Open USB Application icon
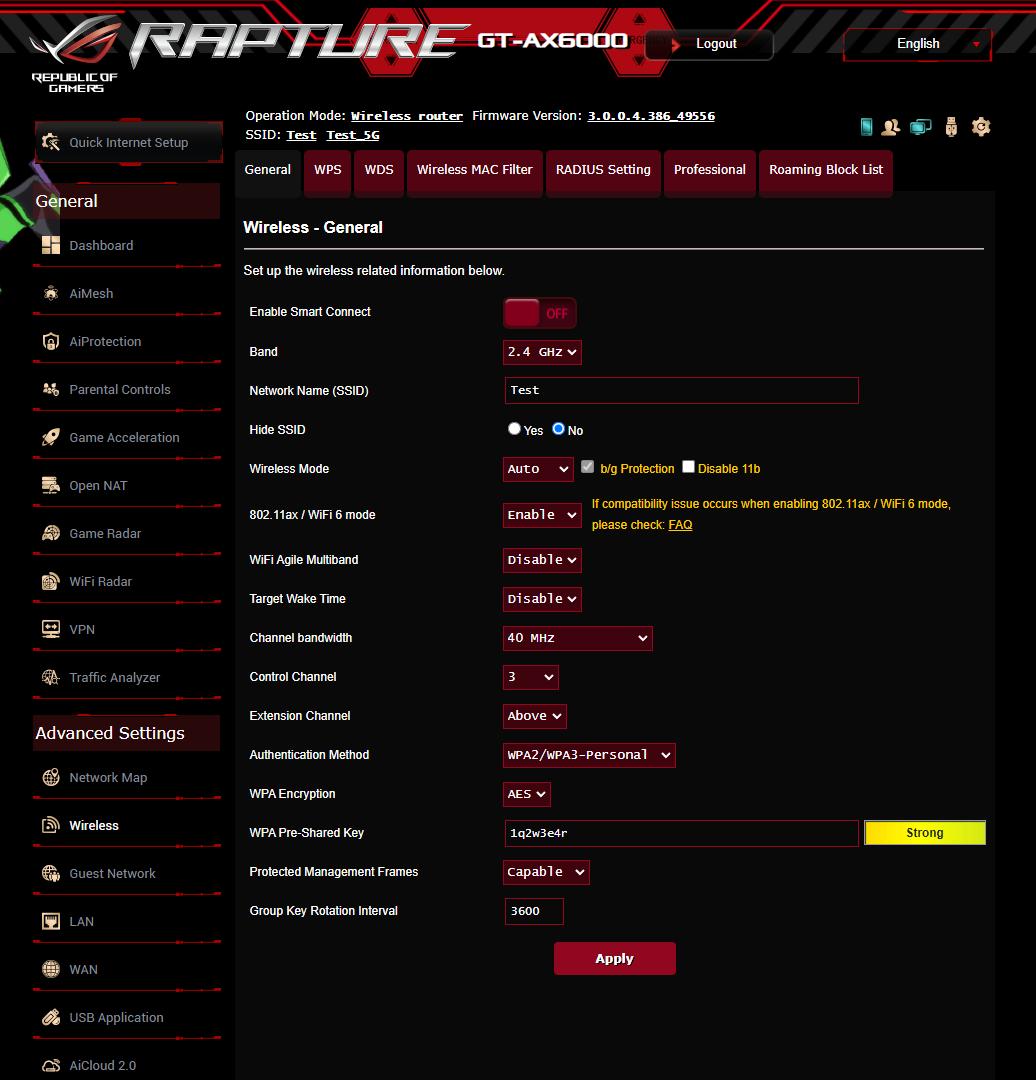 [51, 1017]
